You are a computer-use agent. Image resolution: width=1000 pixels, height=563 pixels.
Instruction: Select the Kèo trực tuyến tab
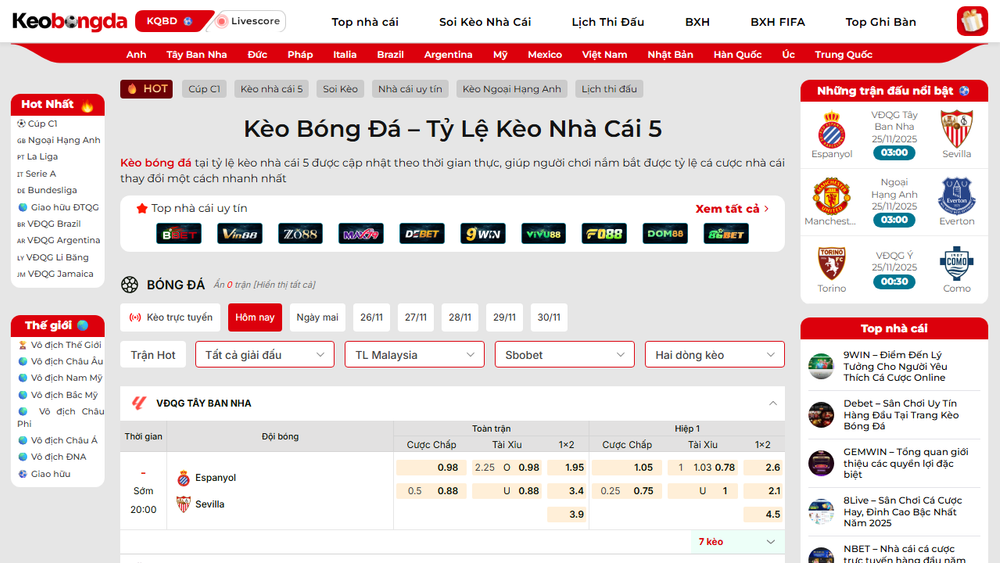(x=170, y=317)
